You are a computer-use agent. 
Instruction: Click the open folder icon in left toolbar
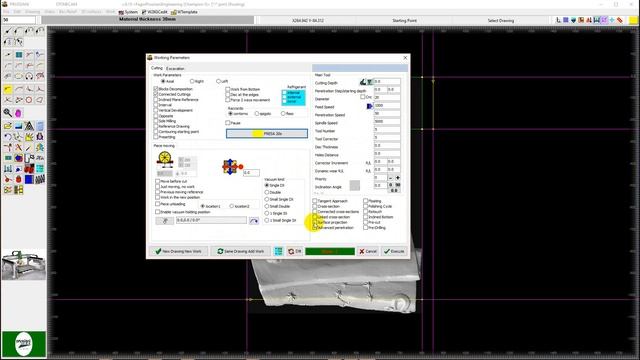click(x=8, y=126)
